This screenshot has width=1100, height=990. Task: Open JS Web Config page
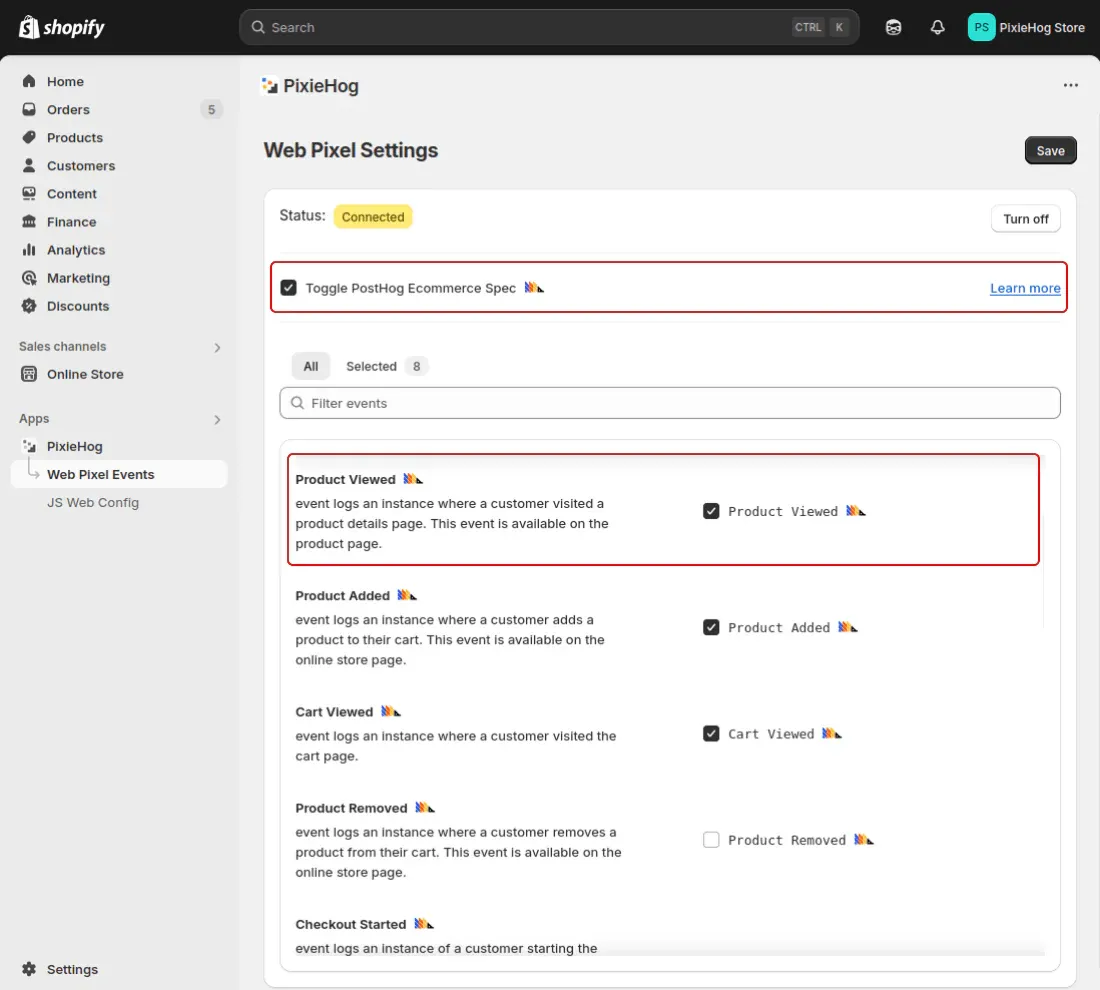click(93, 502)
